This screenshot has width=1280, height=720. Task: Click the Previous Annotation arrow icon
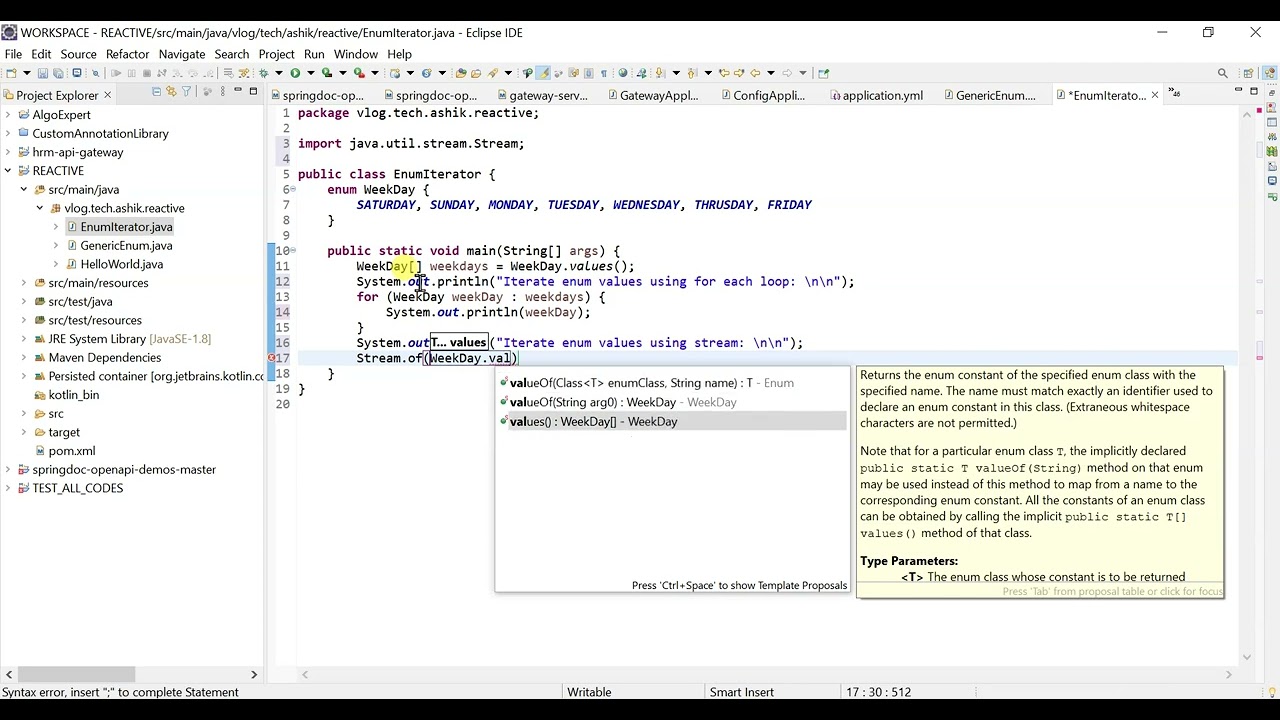(690, 73)
